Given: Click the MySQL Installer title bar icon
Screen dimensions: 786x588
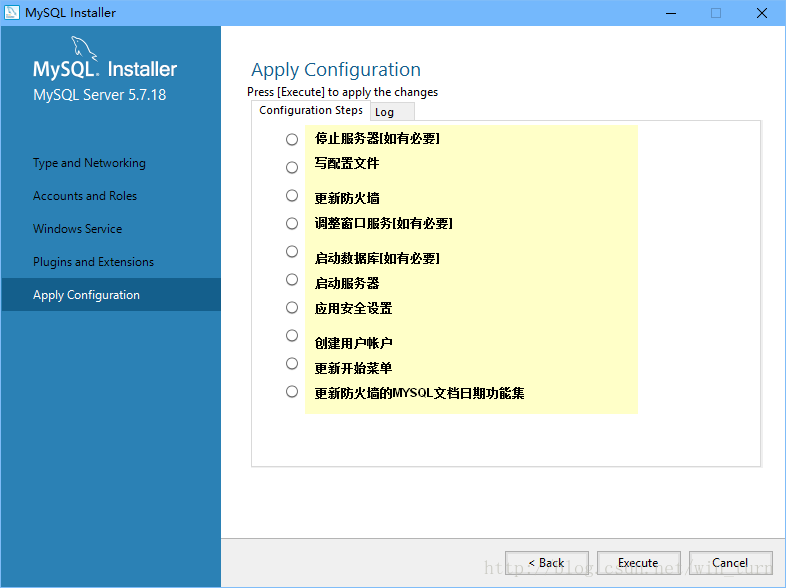Looking at the screenshot, I should [13, 13].
